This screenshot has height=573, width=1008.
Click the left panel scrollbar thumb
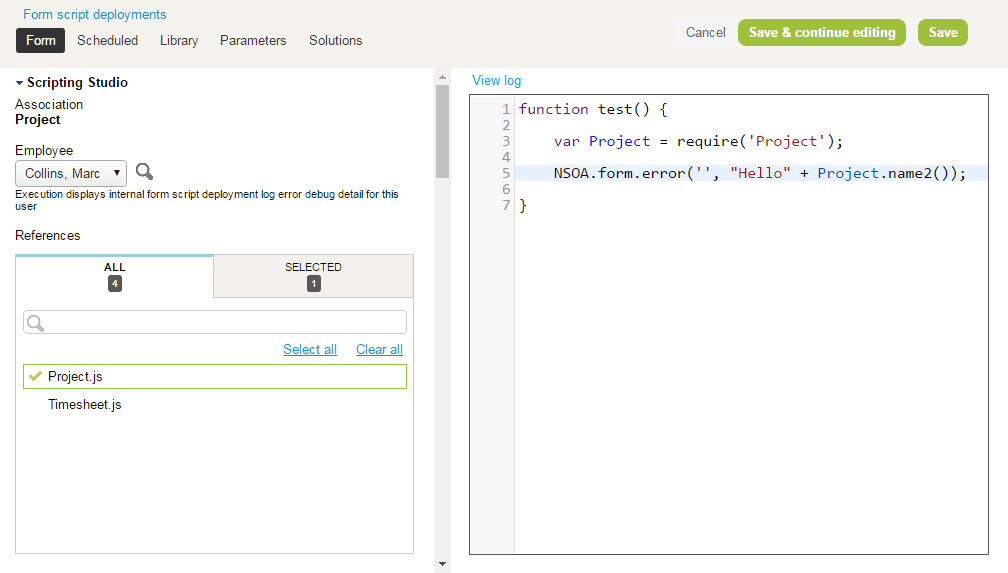(x=442, y=131)
